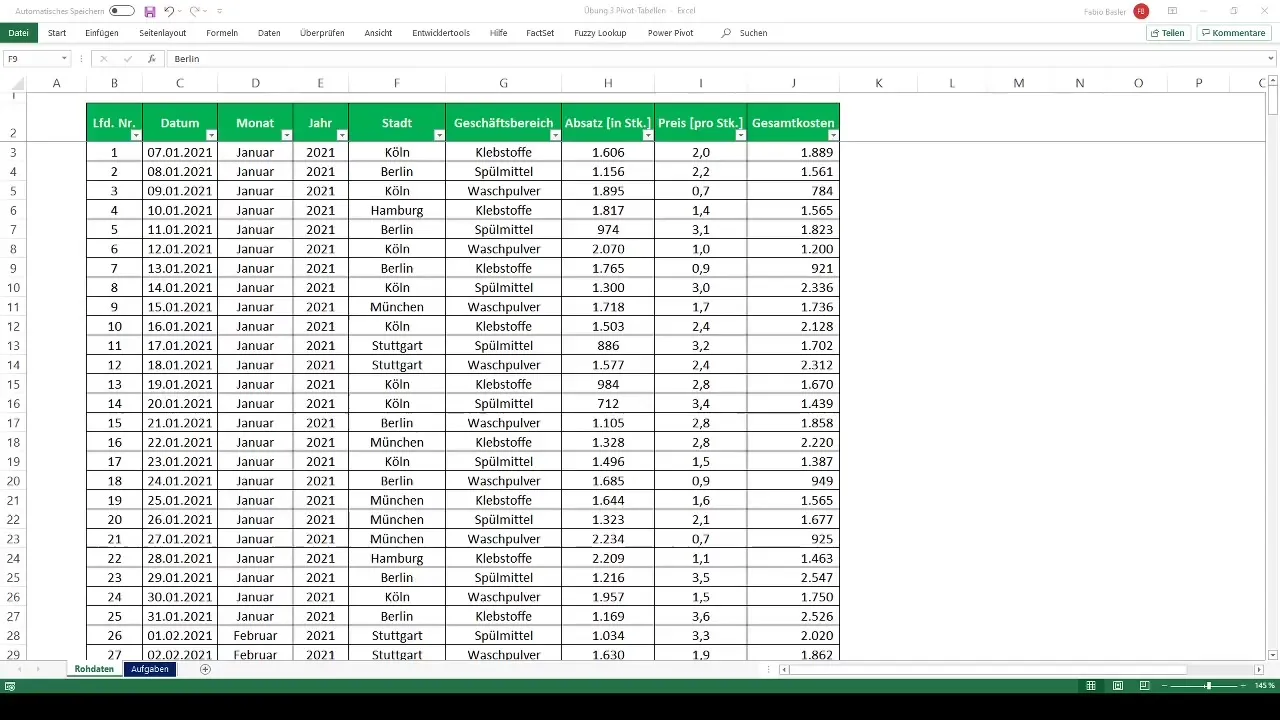
Task: Open the Monat column filter dropdown
Action: click(x=287, y=135)
